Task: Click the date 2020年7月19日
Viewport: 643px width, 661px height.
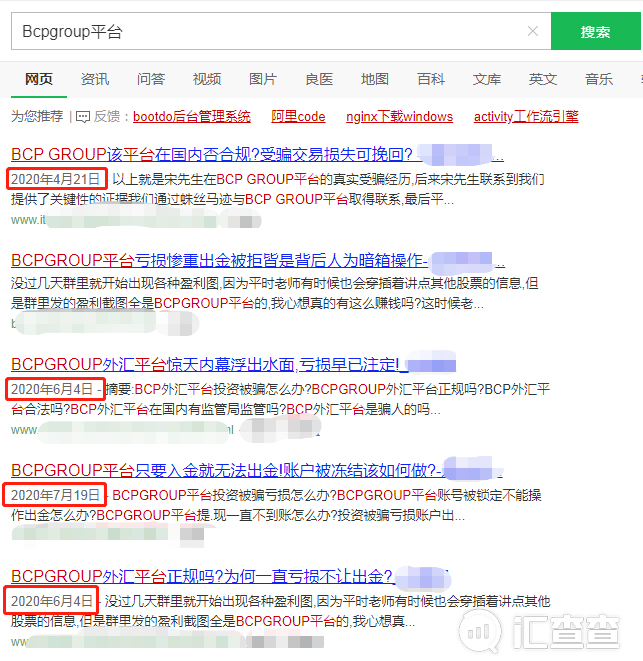Action: click(x=55, y=495)
